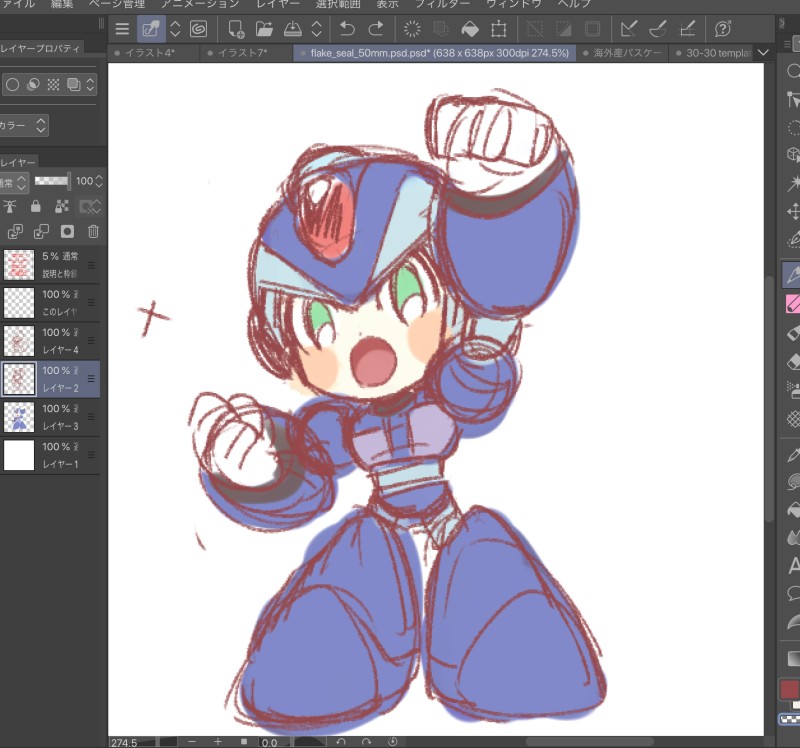Image resolution: width=800 pixels, height=748 pixels.
Task: Click Transfer to Lower Layer icon
Action: [15, 232]
